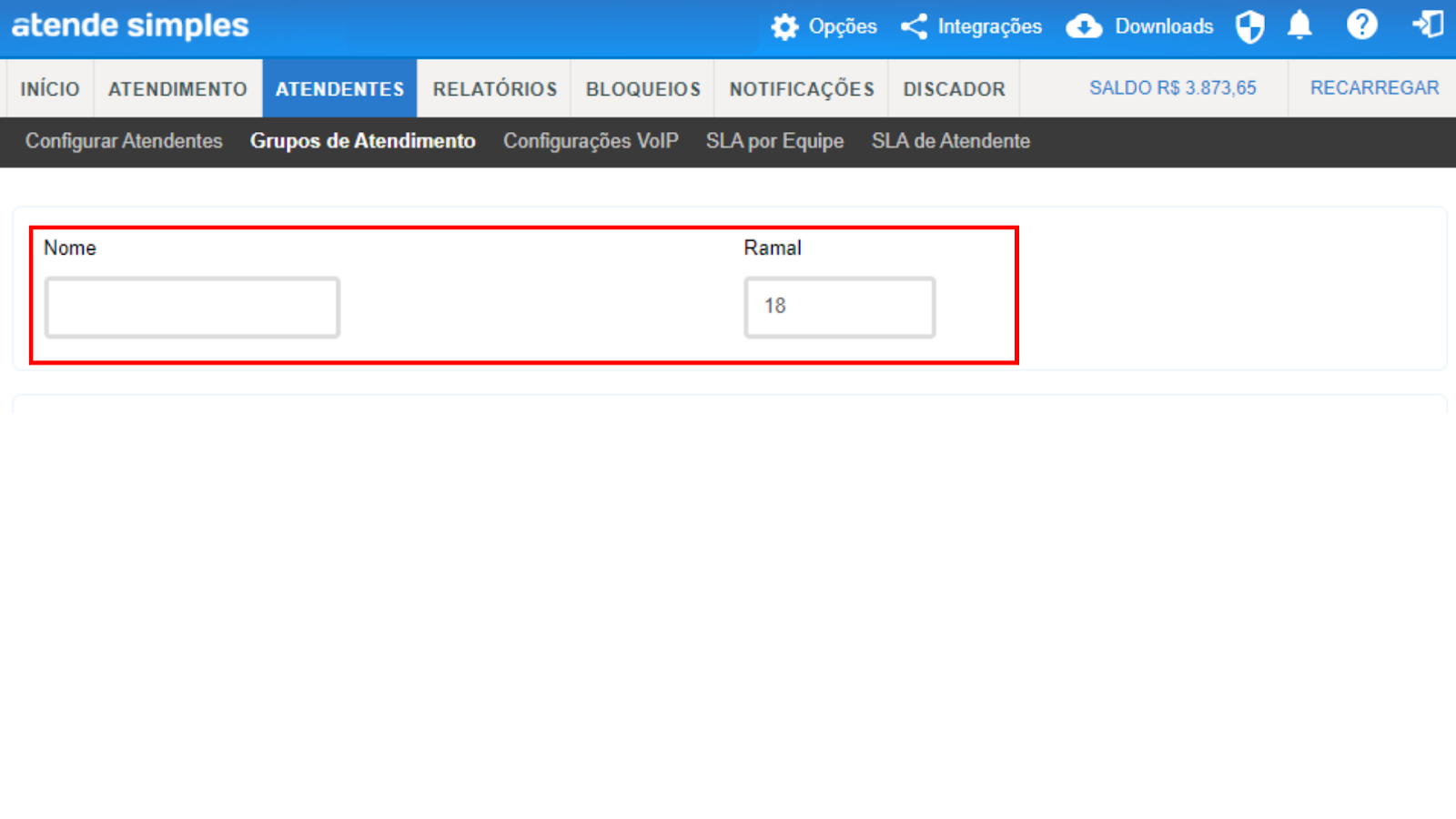
Task: Open Configurações VoIP submenu
Action: click(x=591, y=141)
